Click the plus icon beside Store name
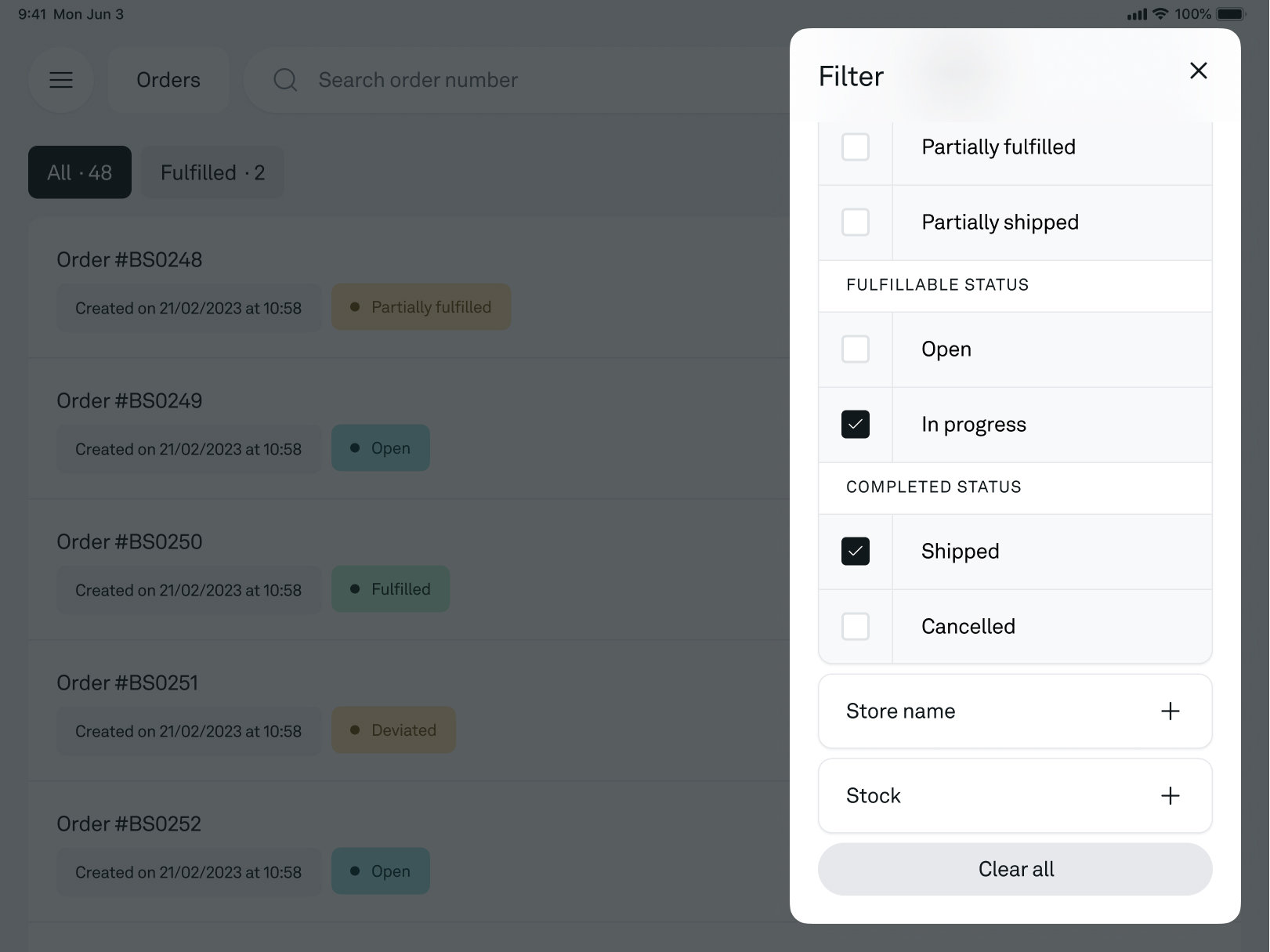The image size is (1270, 952). pos(1170,711)
